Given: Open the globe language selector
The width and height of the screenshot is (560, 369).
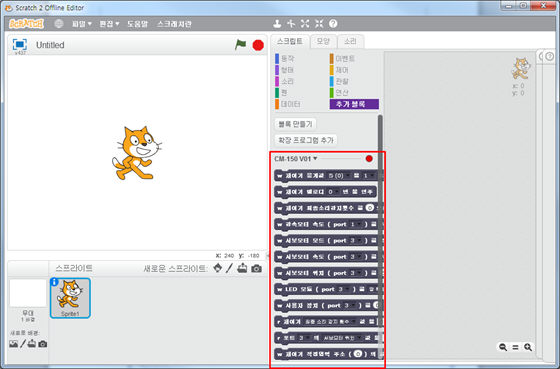Looking at the screenshot, I should [59, 24].
